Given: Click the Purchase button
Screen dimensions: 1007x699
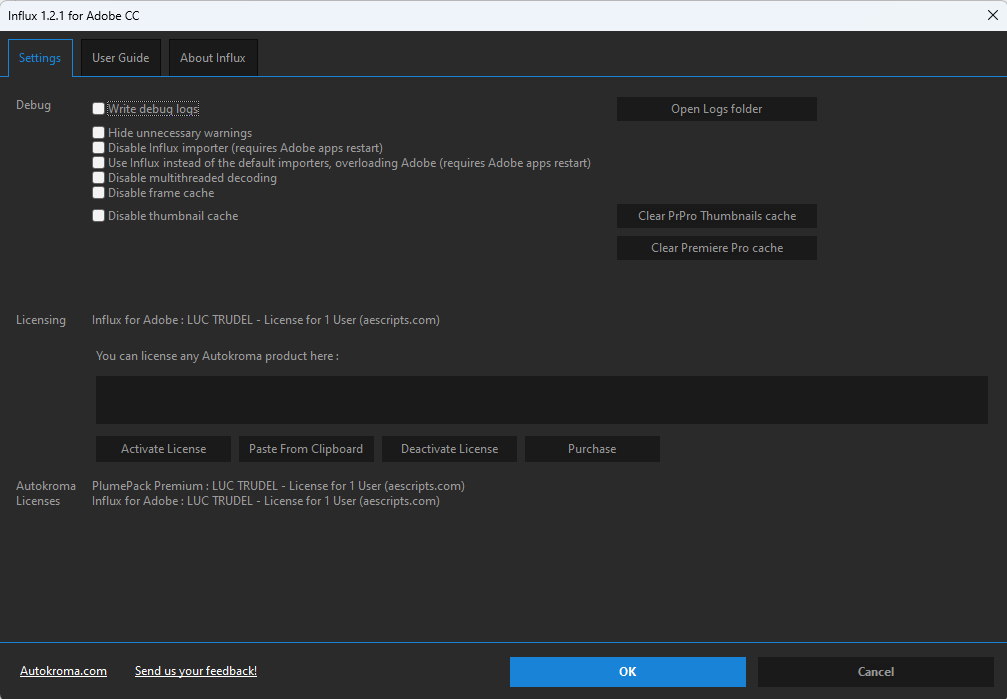Looking at the screenshot, I should [x=592, y=449].
